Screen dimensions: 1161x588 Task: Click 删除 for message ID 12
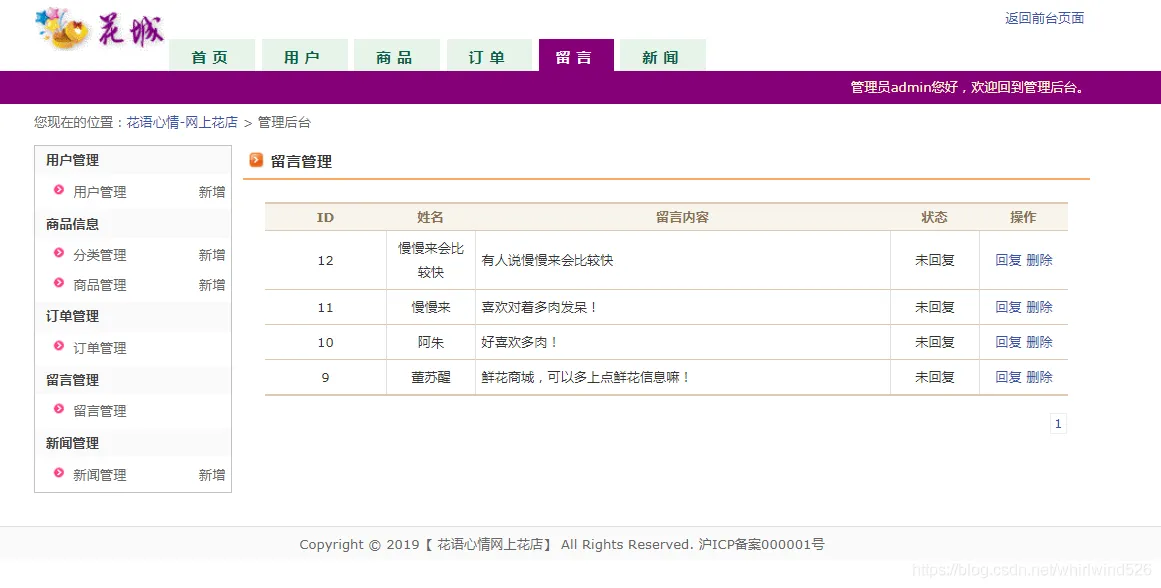click(x=1040, y=260)
